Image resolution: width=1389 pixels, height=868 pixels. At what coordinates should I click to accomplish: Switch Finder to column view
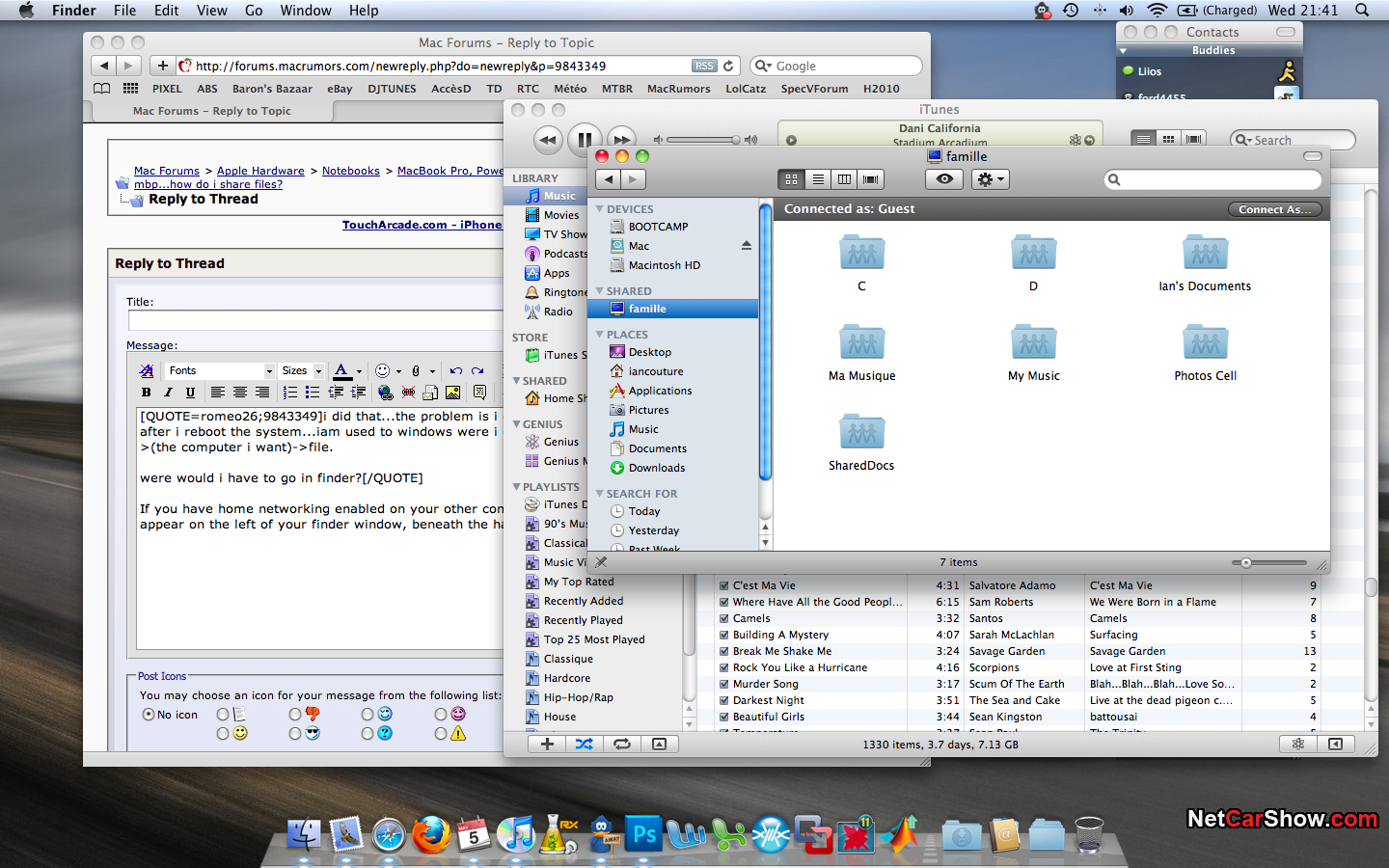tap(844, 179)
